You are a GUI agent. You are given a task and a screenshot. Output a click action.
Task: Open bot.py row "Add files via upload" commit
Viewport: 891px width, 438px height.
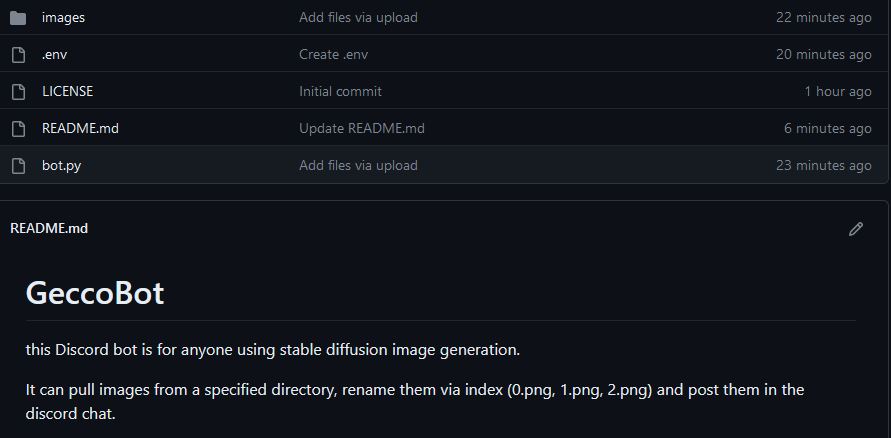pos(358,165)
